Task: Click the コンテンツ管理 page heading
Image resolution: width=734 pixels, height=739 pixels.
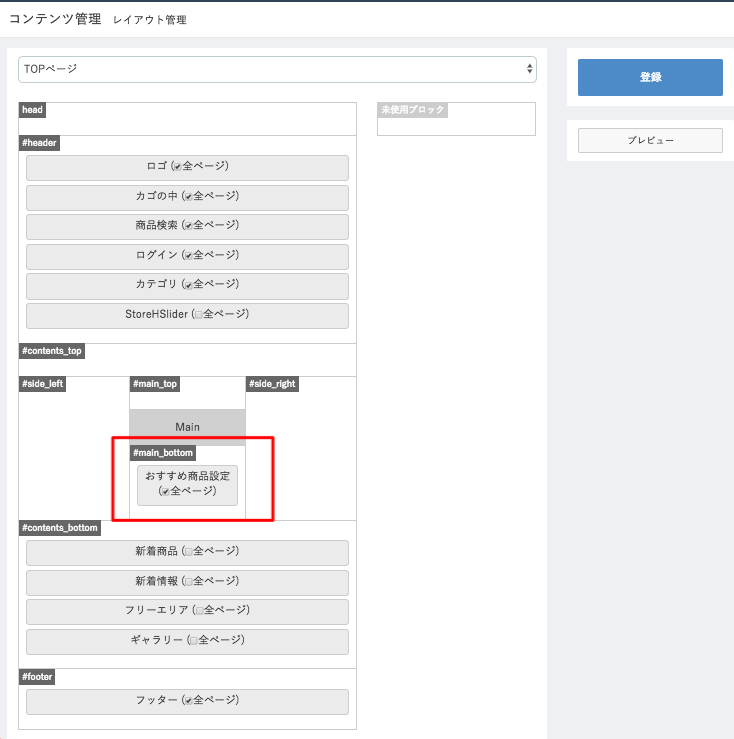Action: [55, 19]
